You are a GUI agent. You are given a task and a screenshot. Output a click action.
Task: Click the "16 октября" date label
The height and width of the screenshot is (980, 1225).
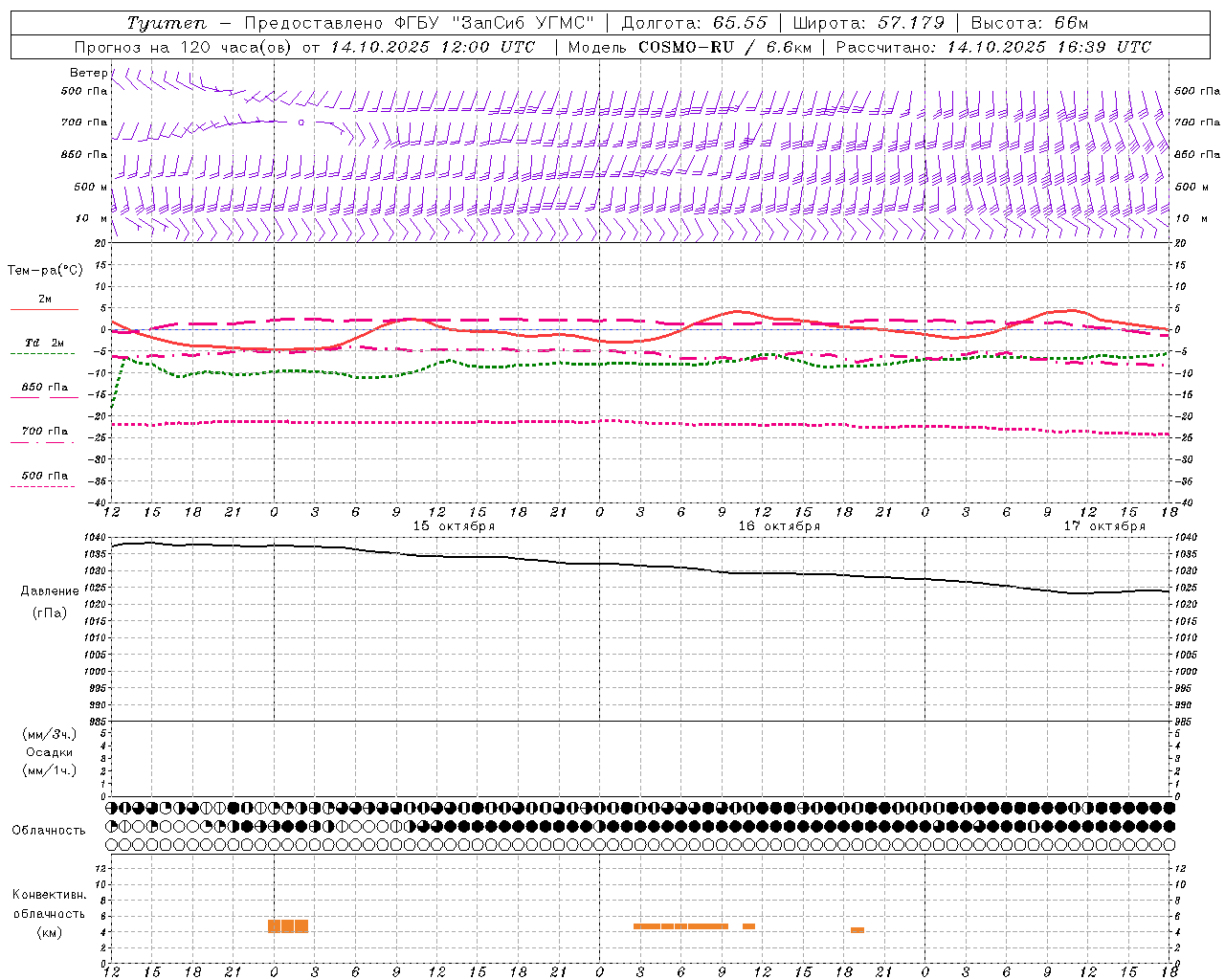click(x=779, y=526)
